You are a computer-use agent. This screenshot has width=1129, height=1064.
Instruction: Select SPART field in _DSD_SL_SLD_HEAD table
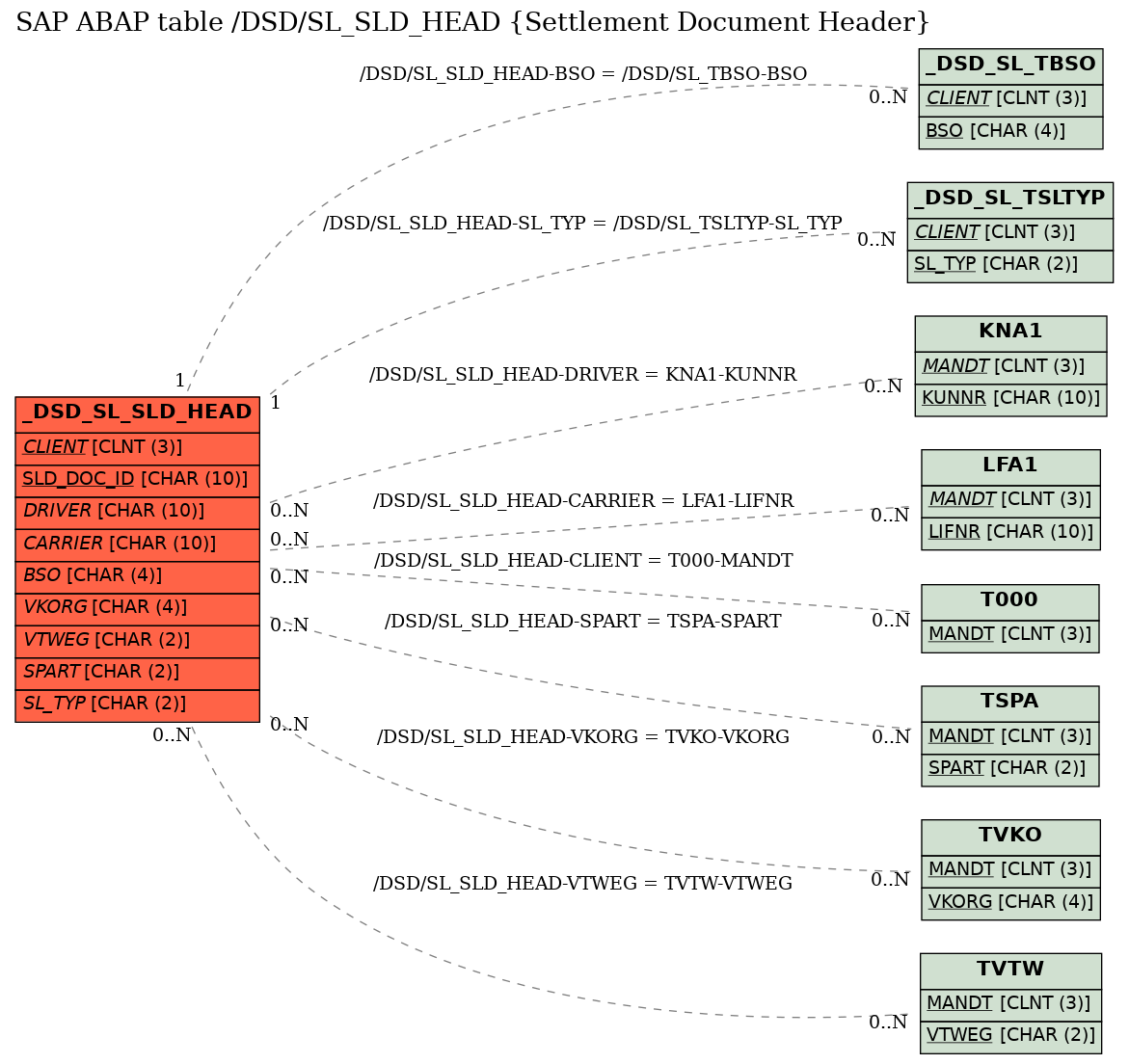tap(138, 673)
